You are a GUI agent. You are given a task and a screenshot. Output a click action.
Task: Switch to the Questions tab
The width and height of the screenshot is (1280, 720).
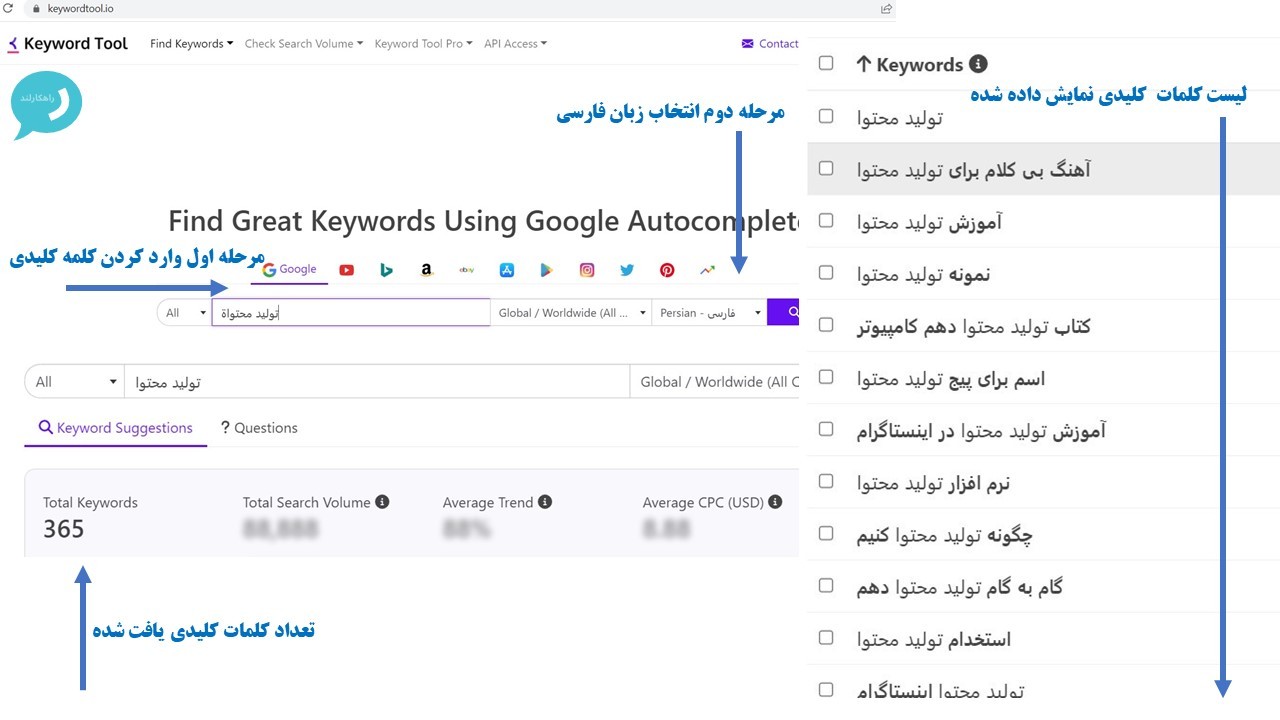point(259,428)
